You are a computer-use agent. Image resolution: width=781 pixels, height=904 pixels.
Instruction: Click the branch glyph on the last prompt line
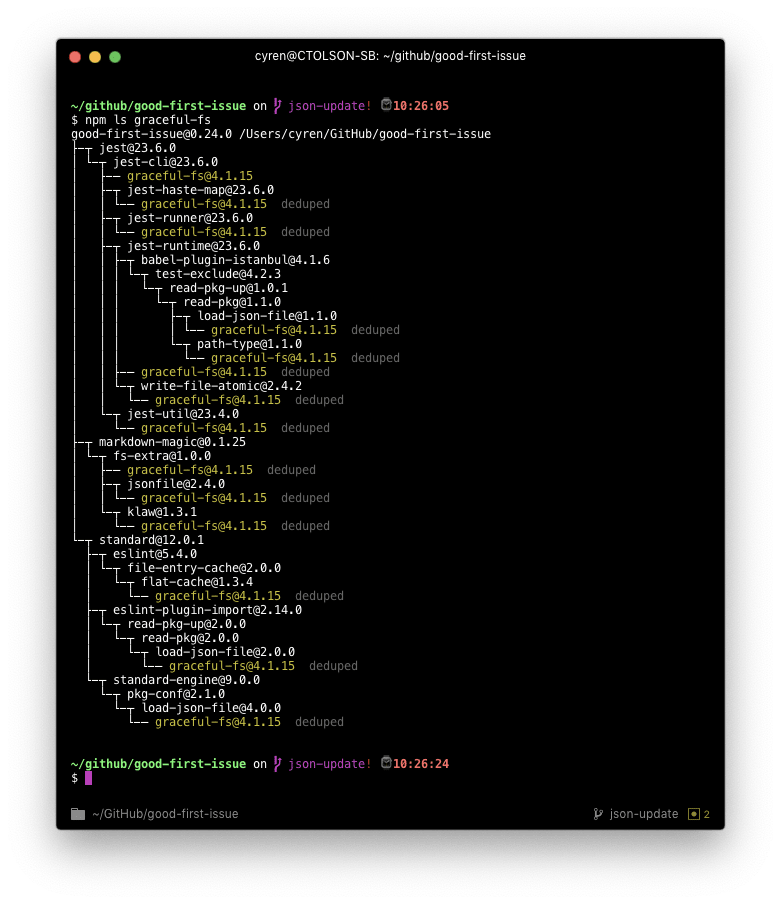click(277, 763)
